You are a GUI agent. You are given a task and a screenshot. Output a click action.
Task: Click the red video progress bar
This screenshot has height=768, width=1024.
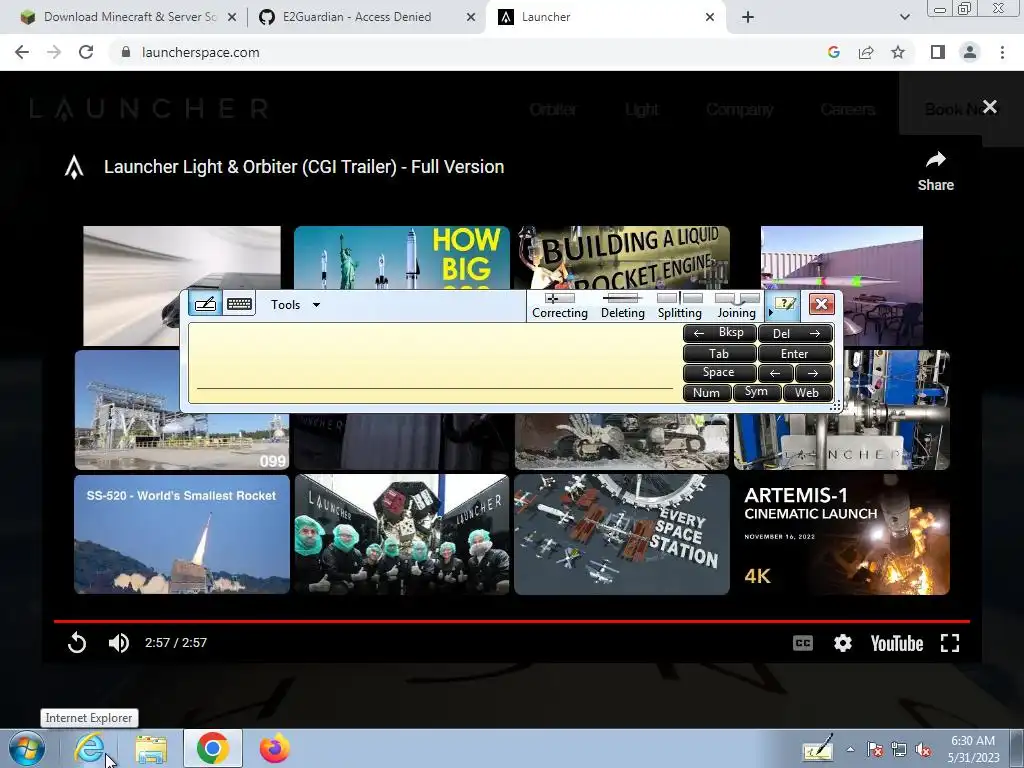pos(511,621)
